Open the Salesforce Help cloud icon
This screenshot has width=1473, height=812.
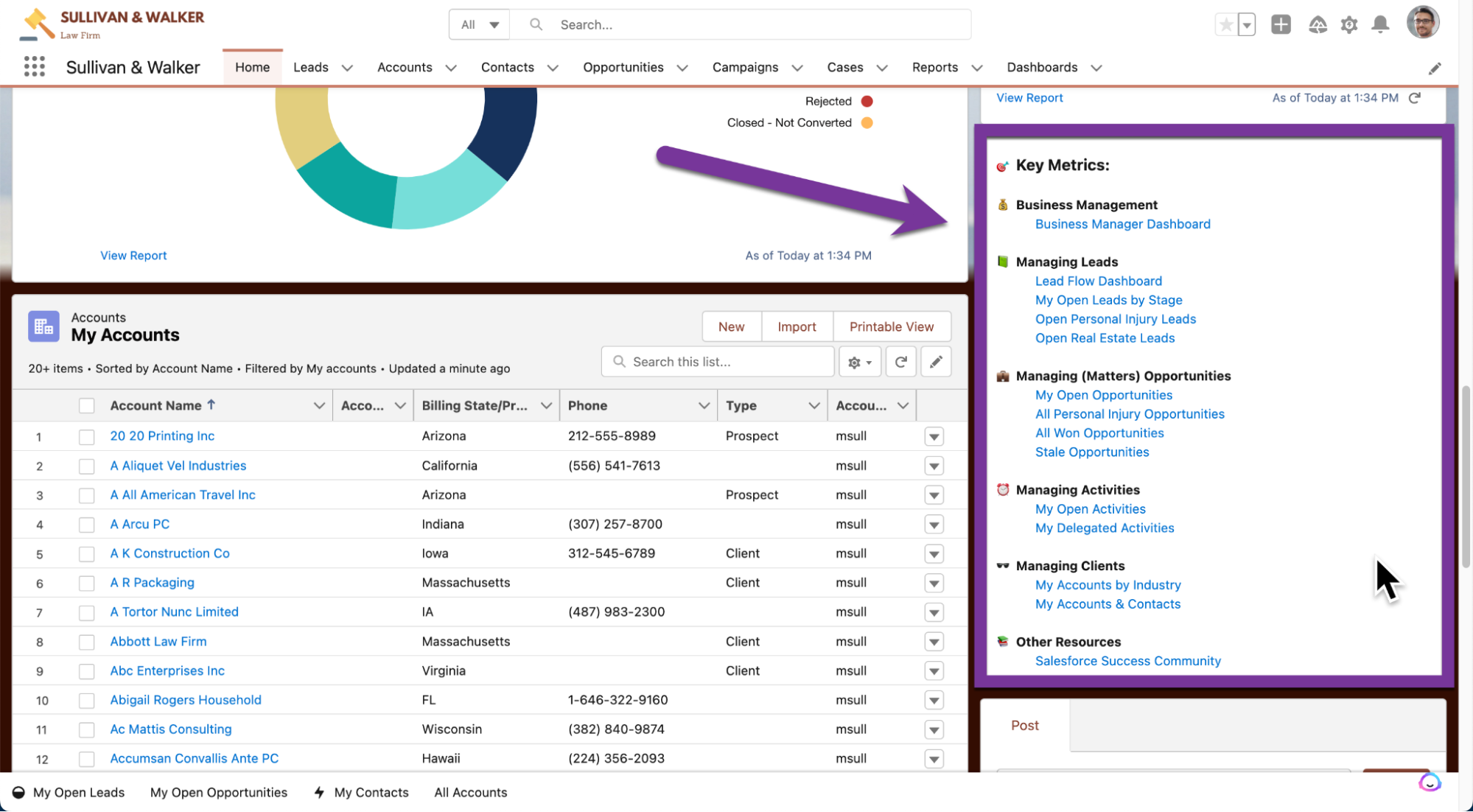pyautogui.click(x=1318, y=25)
